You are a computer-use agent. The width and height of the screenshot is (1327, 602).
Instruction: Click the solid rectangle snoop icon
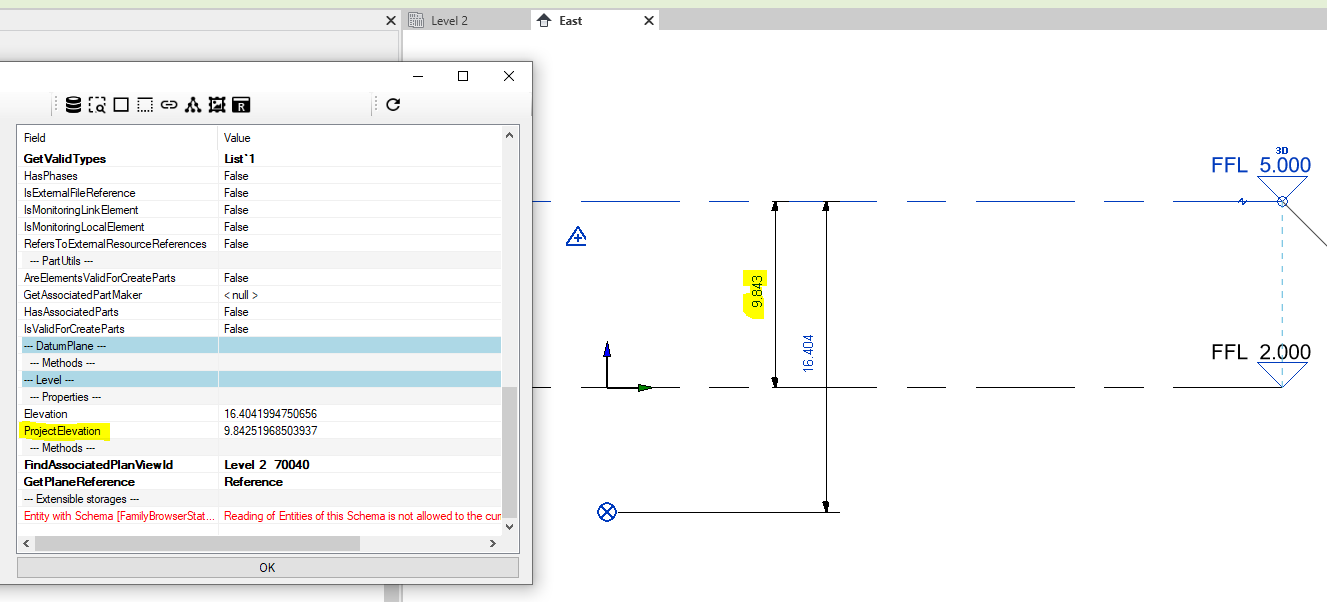(122, 104)
